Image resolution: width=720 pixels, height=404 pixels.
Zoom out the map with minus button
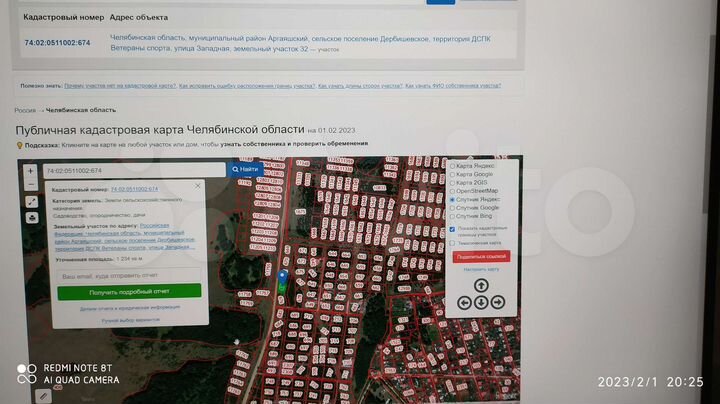coord(31,185)
